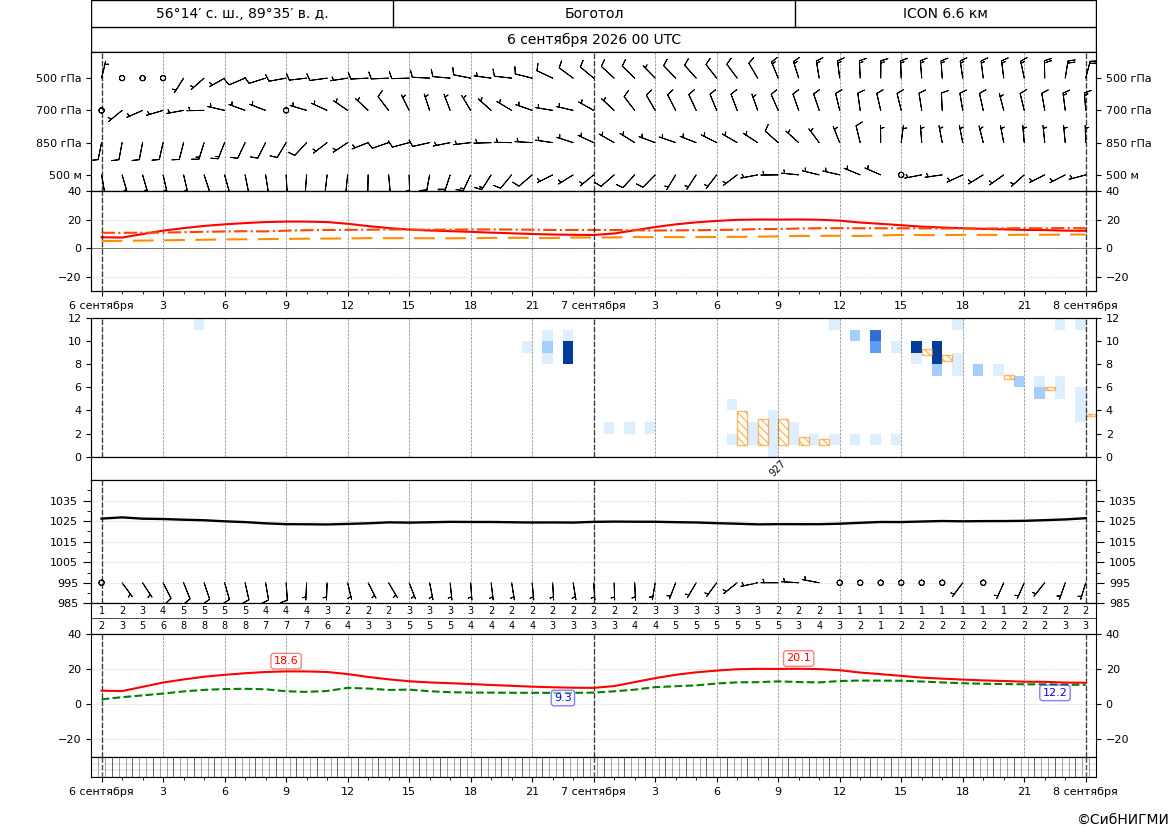Click the 6 сентября 2026 00 UTC header
This screenshot has width=1169, height=827.
(x=594, y=40)
